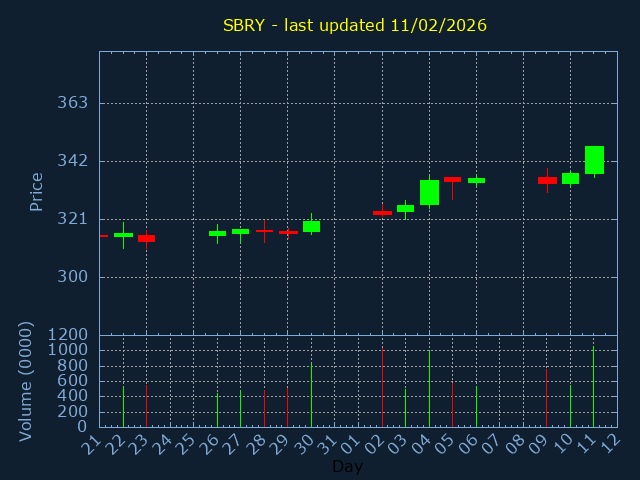This screenshot has width=640, height=480.
Task: Select the Volume (0000) axis title
Action: pyautogui.click(x=26, y=381)
